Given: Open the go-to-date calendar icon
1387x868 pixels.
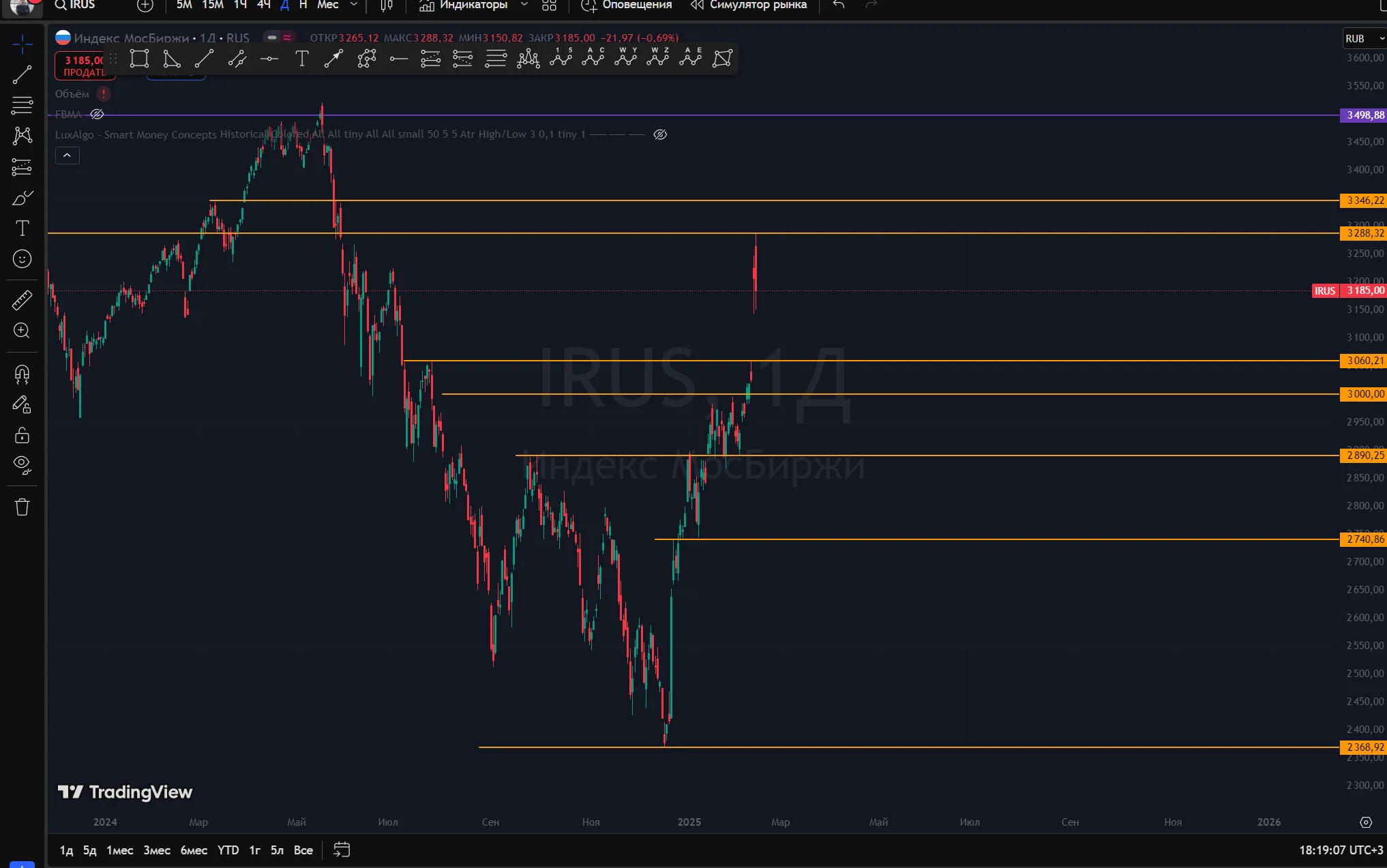Looking at the screenshot, I should click(342, 850).
